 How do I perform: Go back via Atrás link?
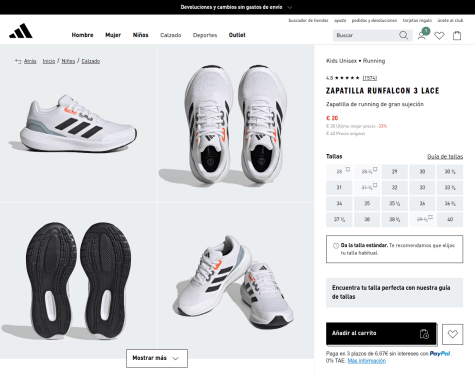click(x=30, y=61)
